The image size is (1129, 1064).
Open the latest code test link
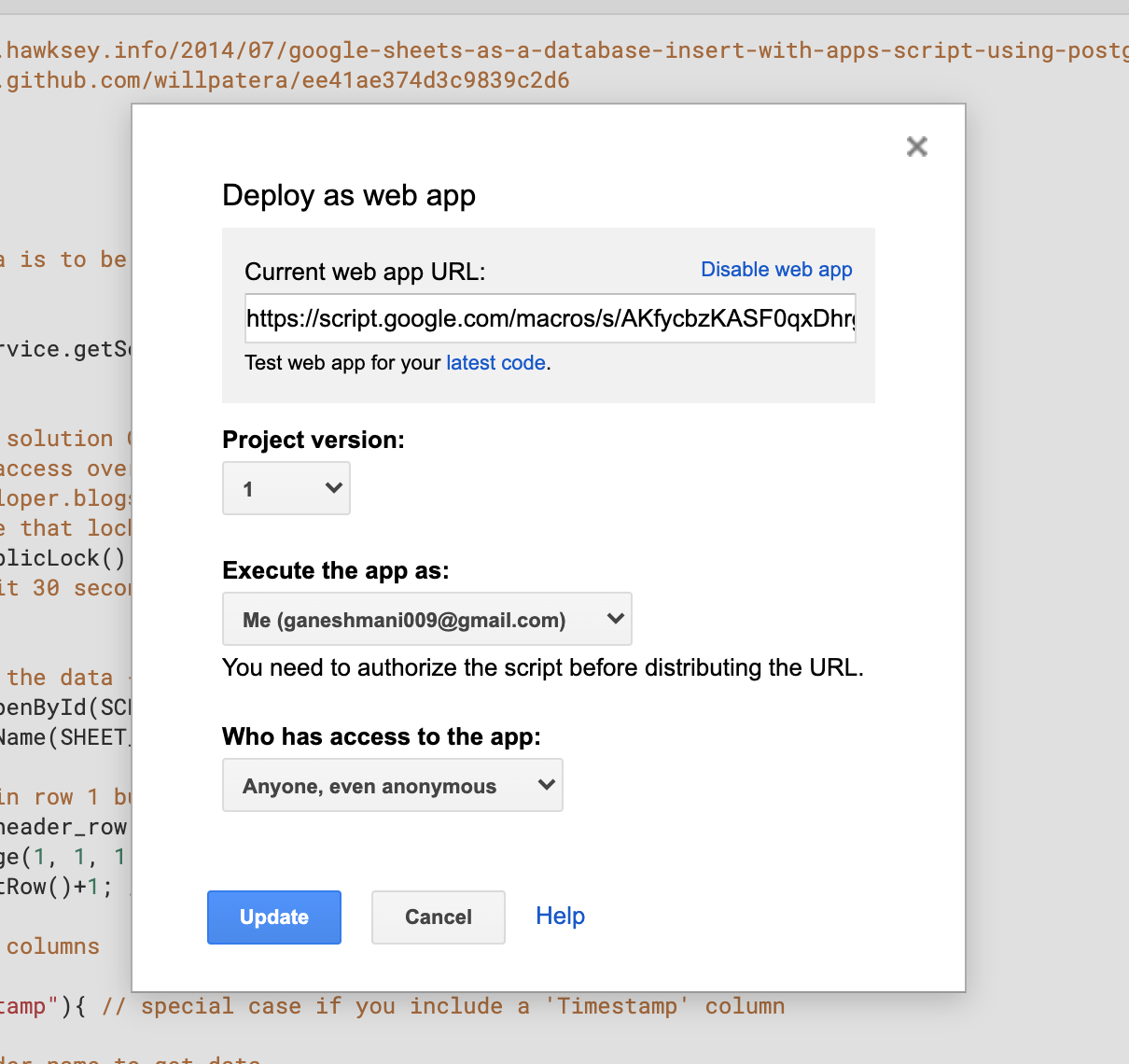point(495,363)
